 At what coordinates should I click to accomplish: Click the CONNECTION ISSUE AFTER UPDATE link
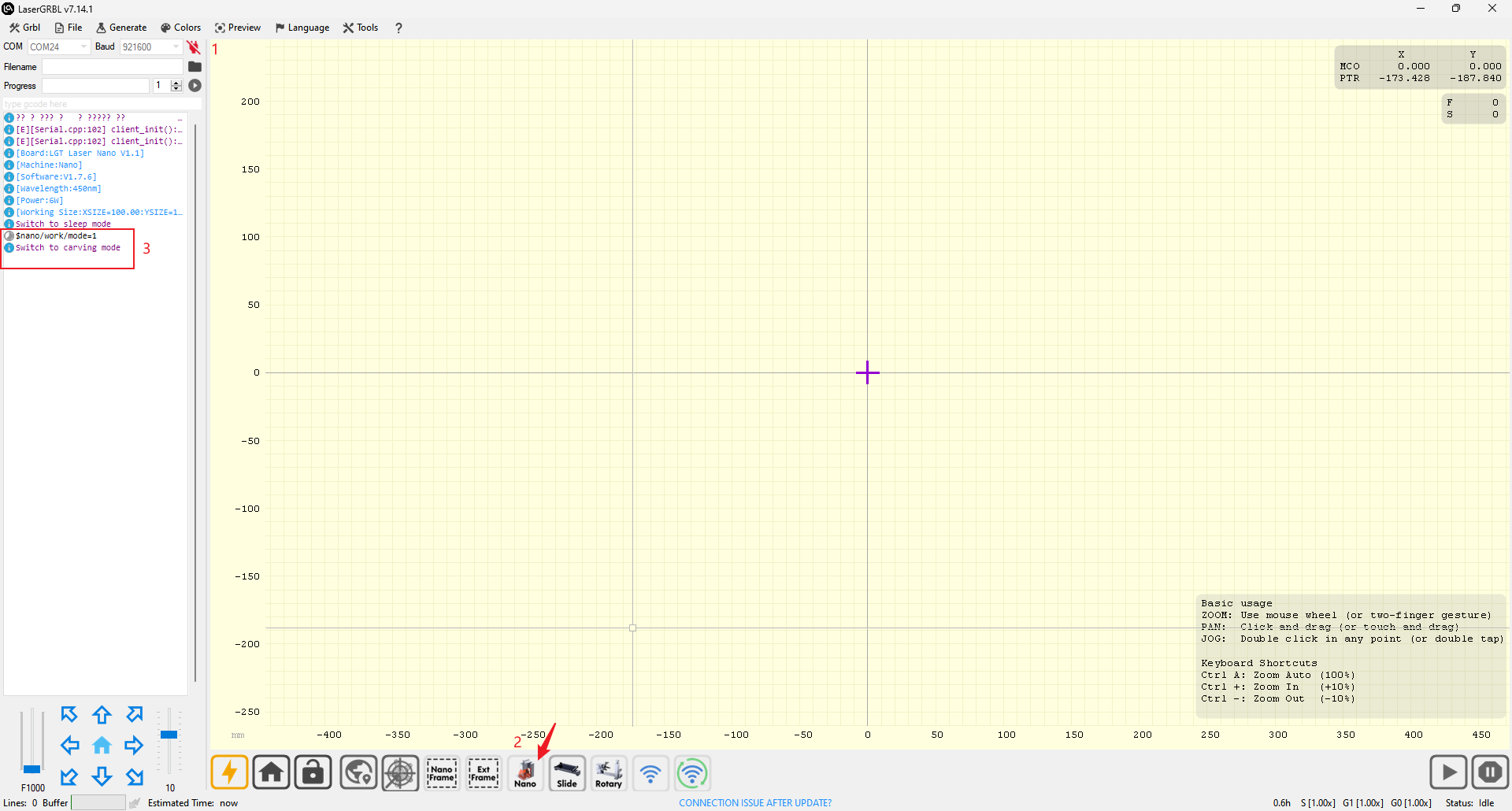(x=754, y=803)
